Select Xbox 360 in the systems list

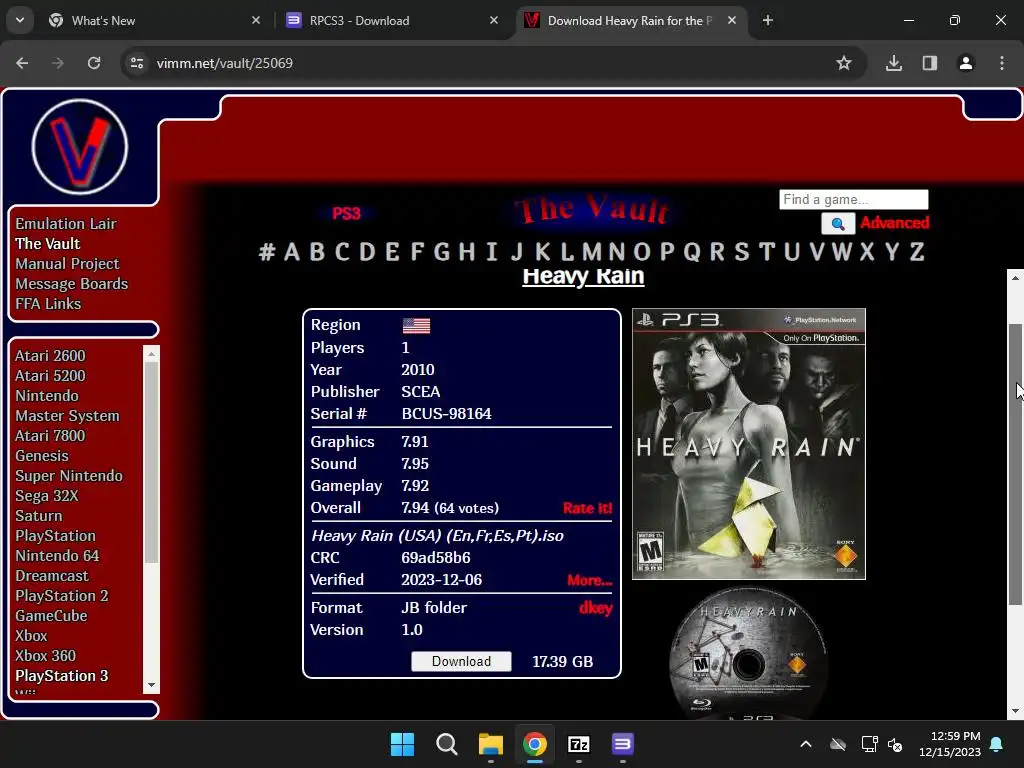(x=46, y=656)
